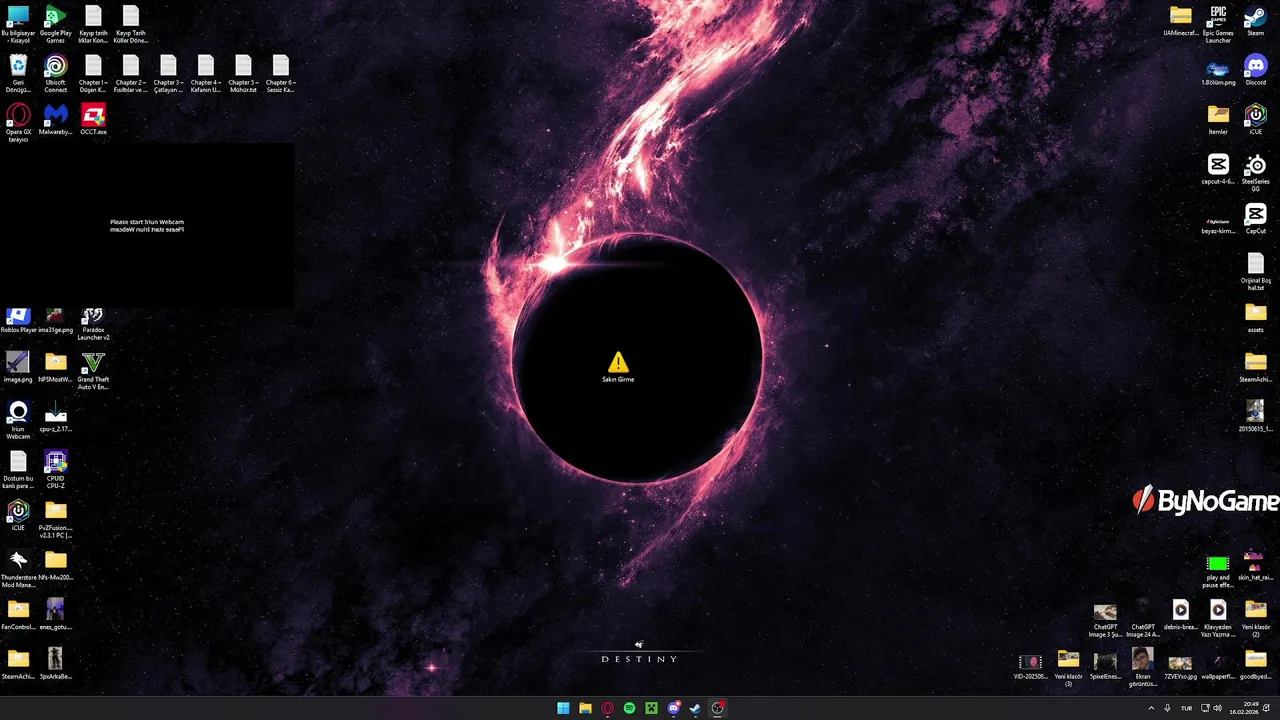Open Discord from the taskbar

click(x=673, y=708)
